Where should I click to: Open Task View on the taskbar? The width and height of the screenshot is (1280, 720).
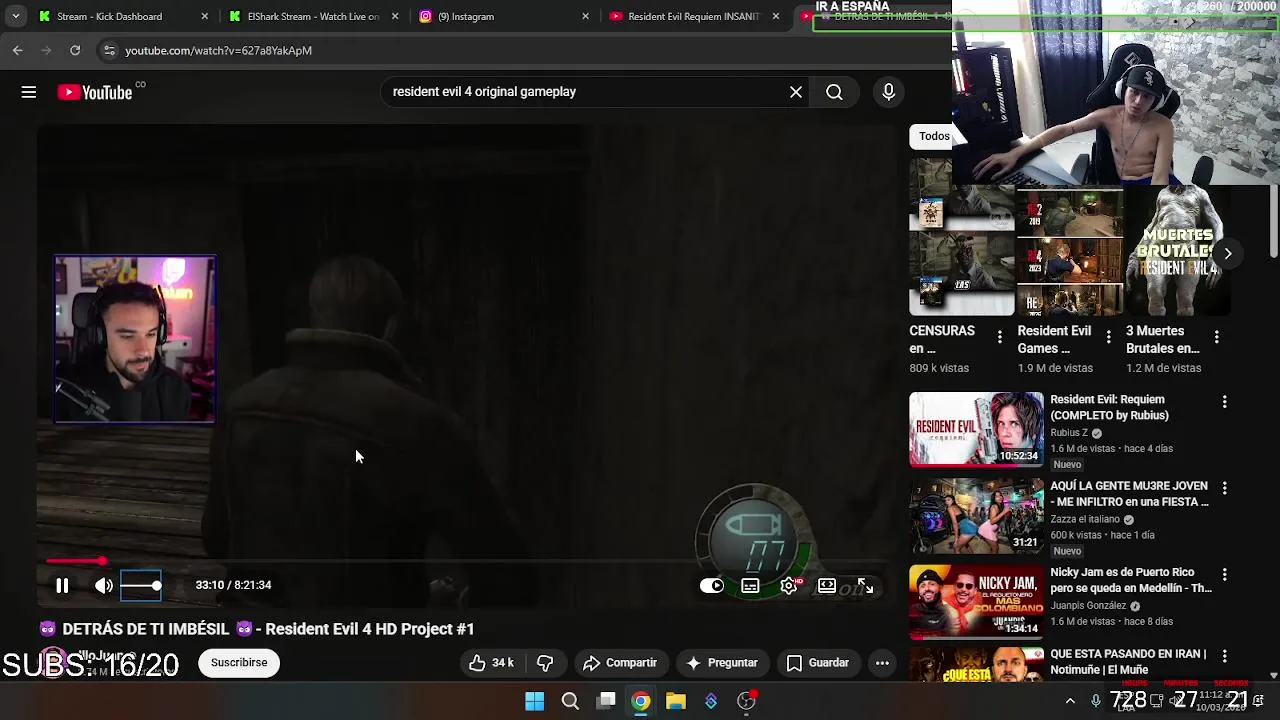(x=606, y=701)
